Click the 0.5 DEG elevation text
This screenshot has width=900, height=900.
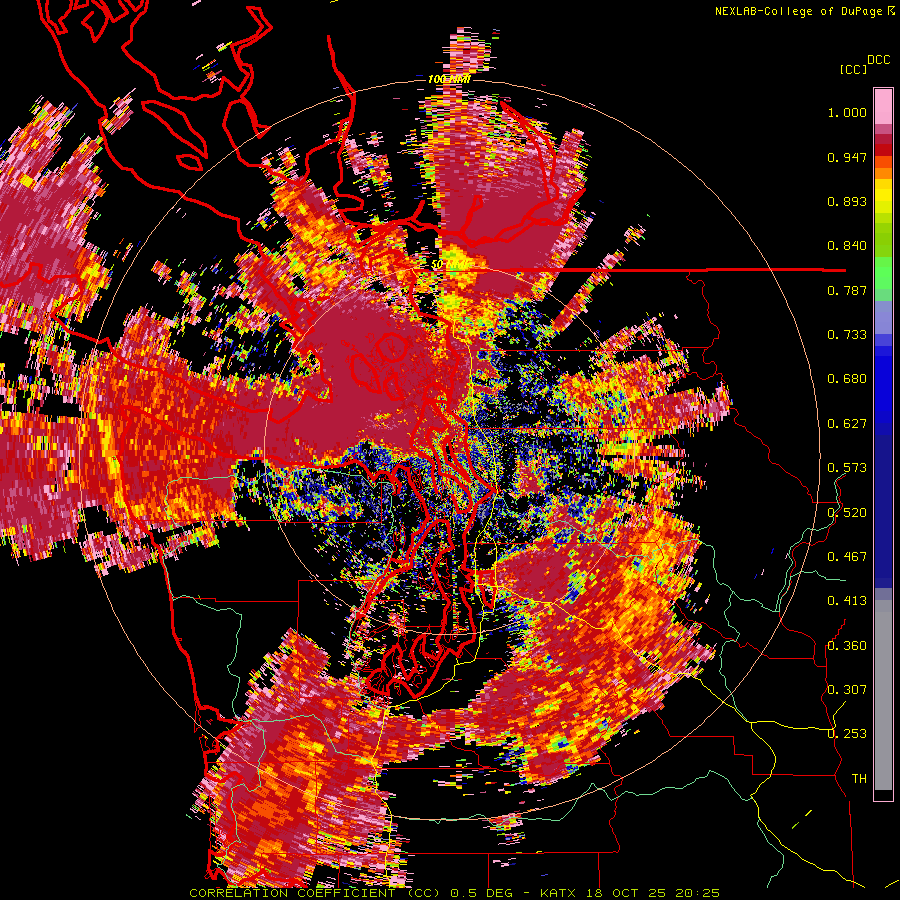click(481, 893)
